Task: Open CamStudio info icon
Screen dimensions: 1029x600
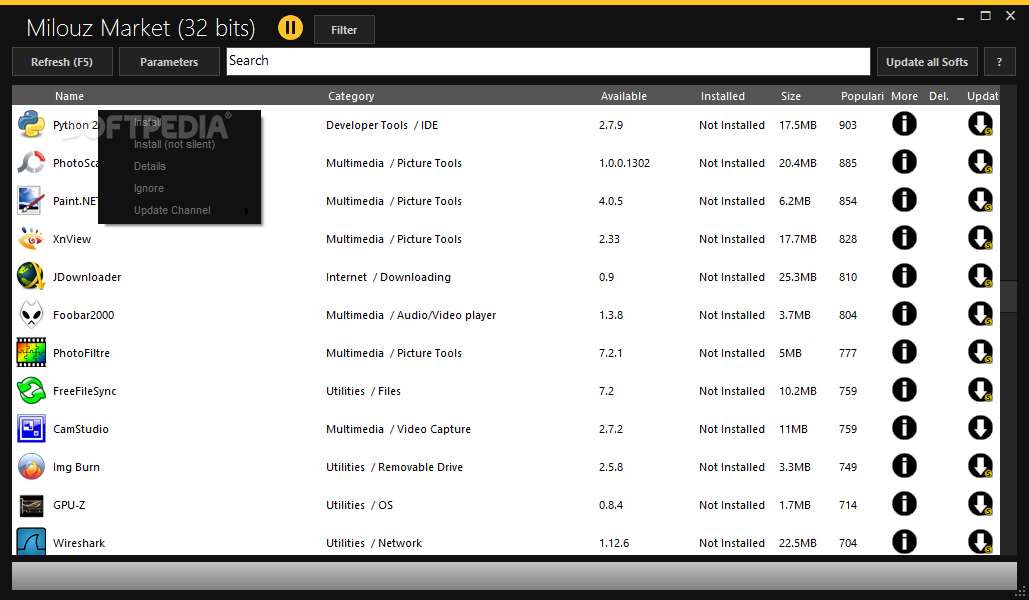Action: (904, 429)
